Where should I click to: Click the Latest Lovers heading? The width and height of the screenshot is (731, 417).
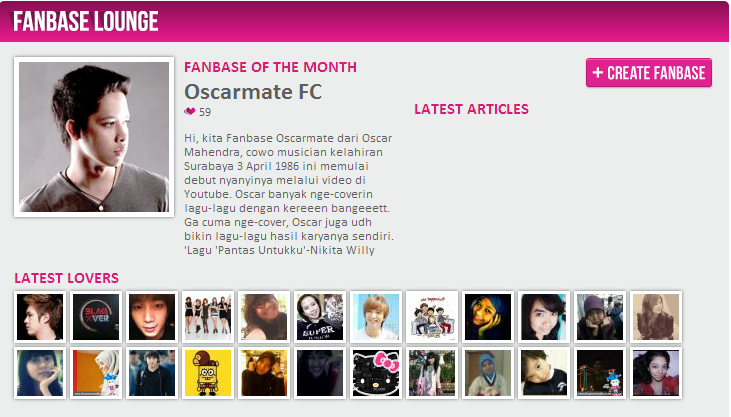tap(67, 278)
